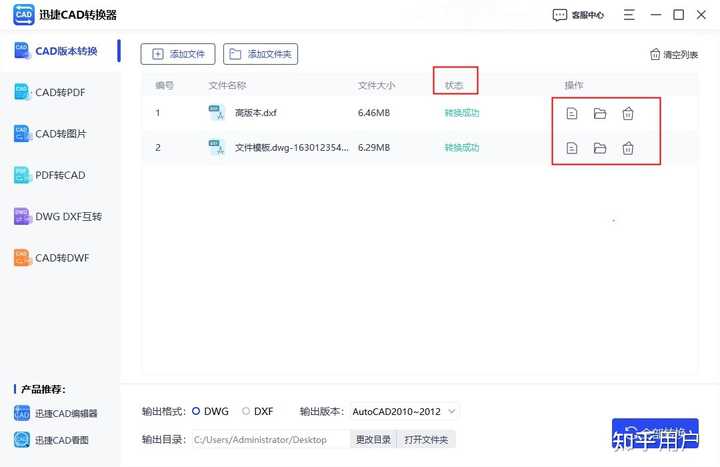Open 迅捷CAD看图 recommended product link
The image size is (720, 467).
(62, 440)
